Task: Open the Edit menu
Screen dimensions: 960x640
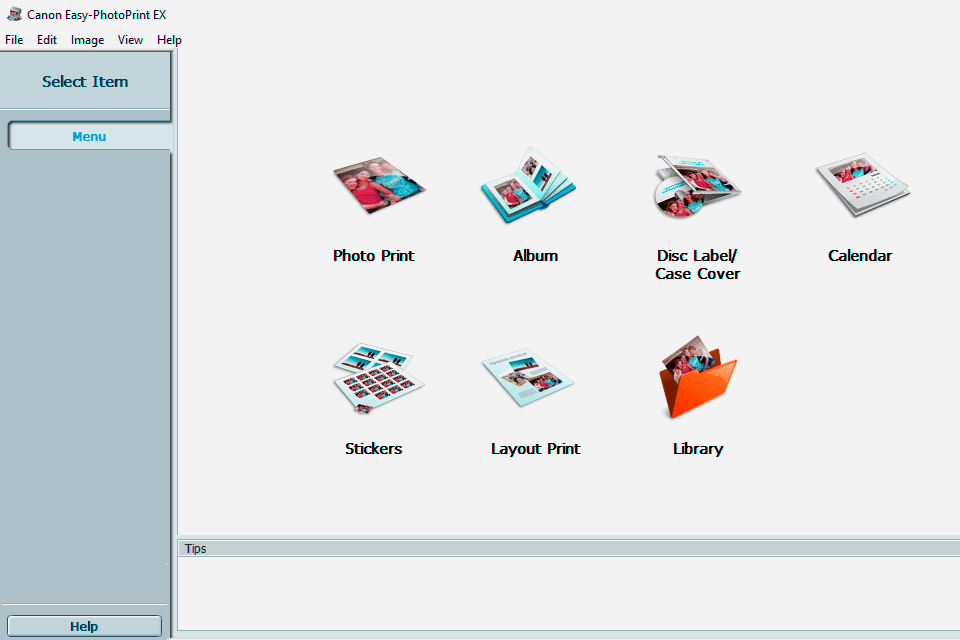Action: (x=46, y=40)
